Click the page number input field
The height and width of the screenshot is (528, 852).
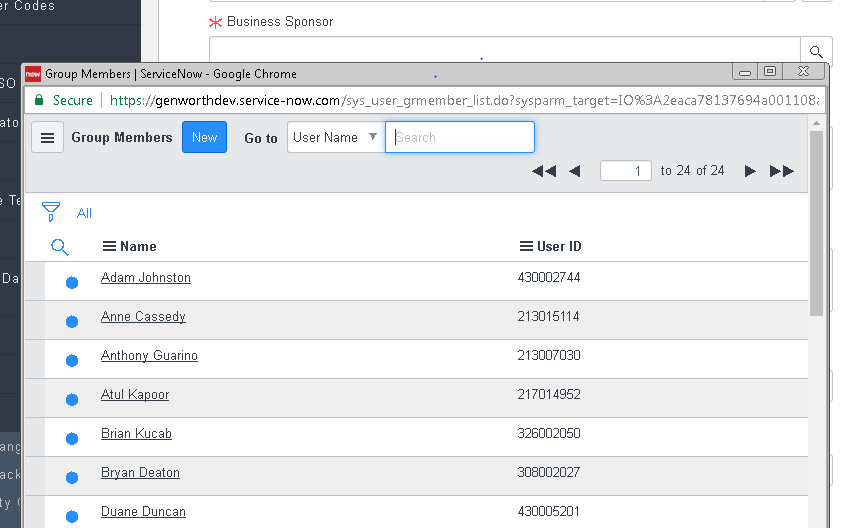[625, 171]
